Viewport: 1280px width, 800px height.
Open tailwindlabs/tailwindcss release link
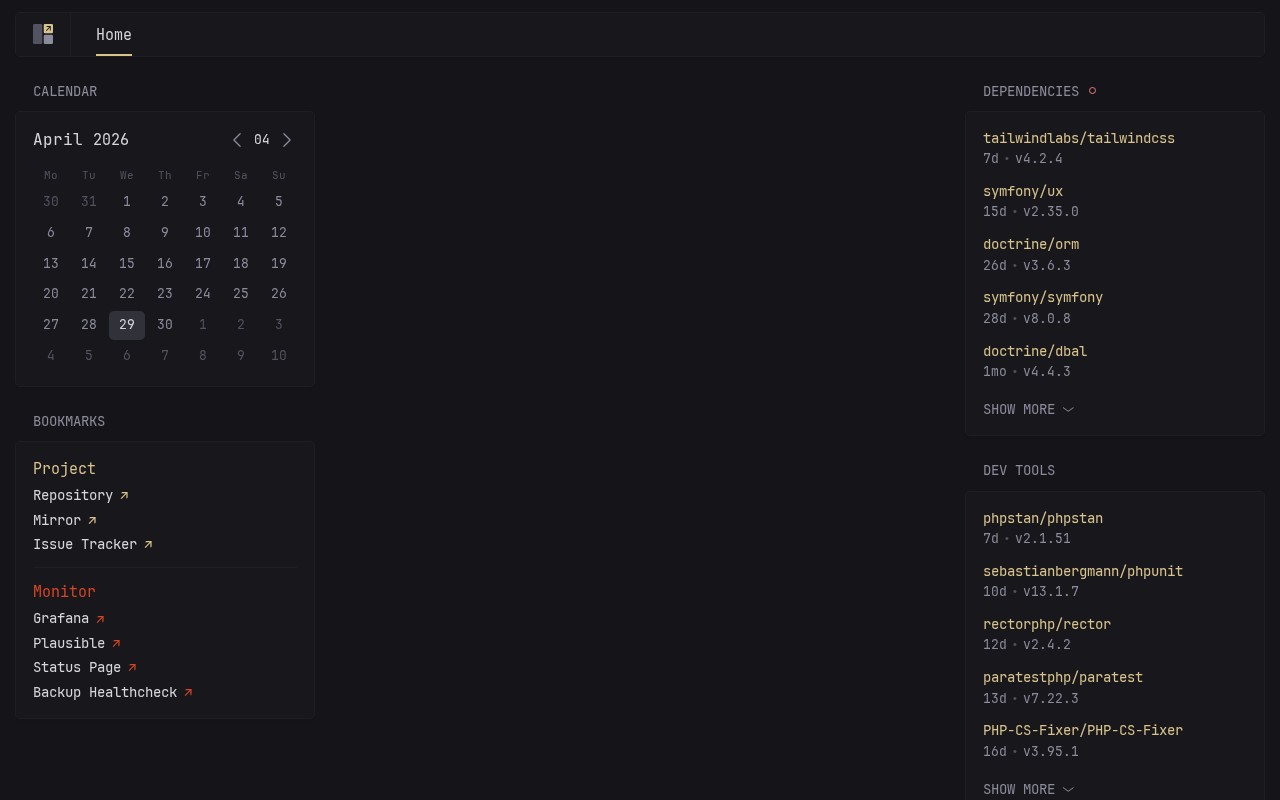(1079, 138)
